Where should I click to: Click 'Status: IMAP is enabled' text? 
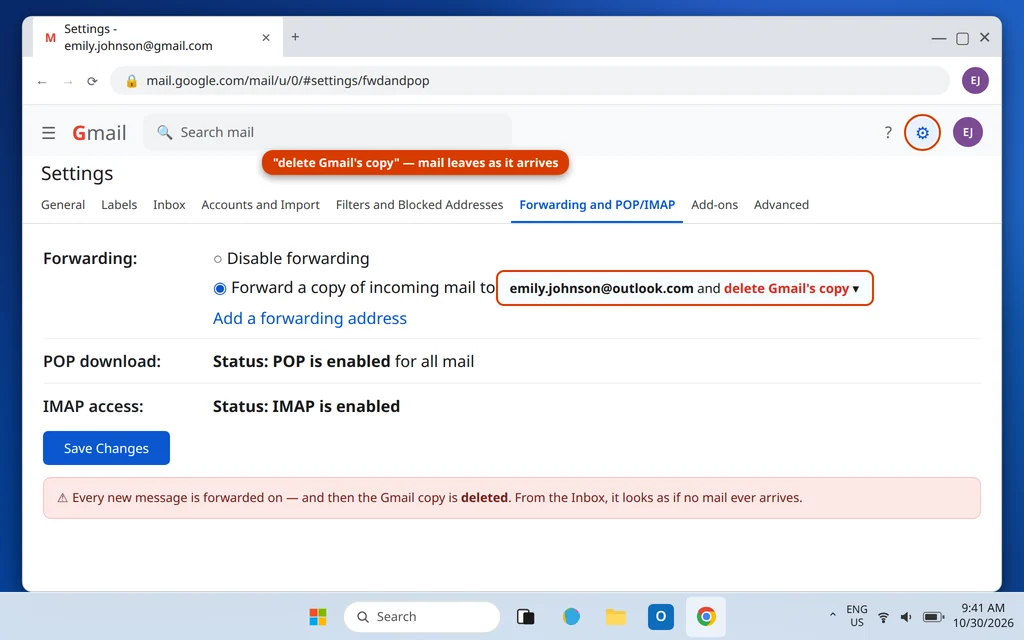click(x=306, y=406)
